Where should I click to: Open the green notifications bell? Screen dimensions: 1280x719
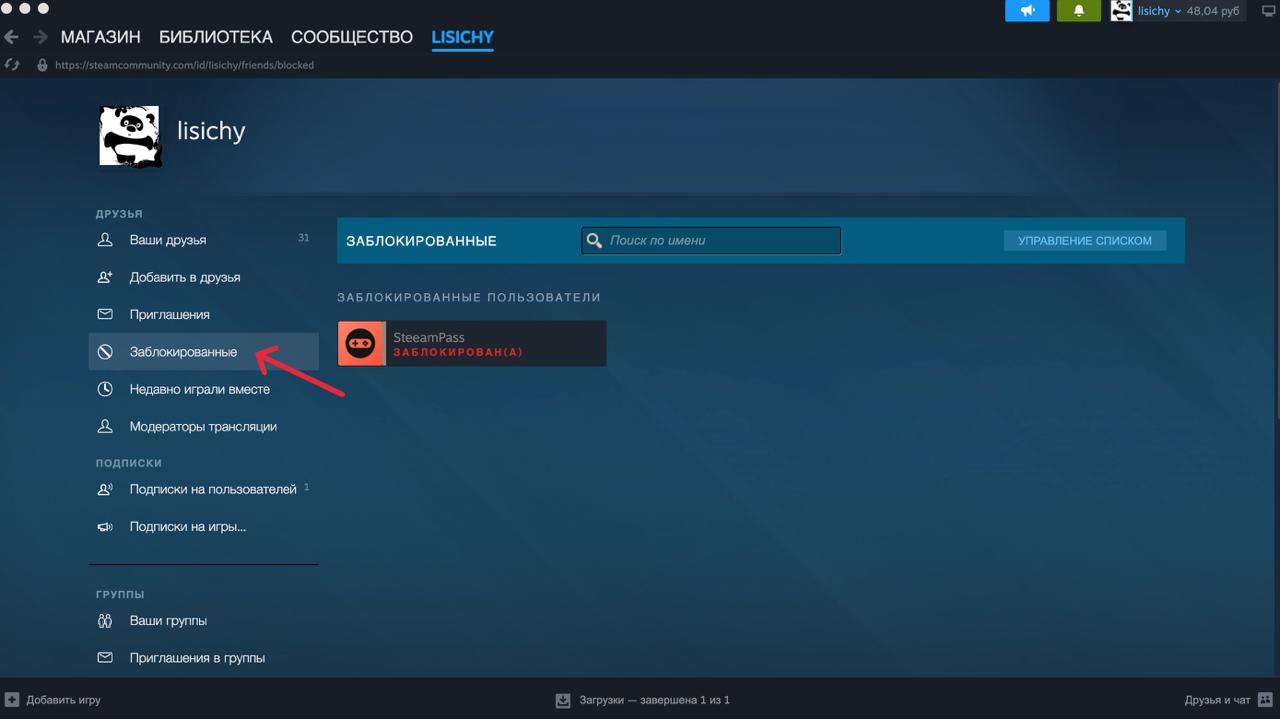pyautogui.click(x=1078, y=11)
